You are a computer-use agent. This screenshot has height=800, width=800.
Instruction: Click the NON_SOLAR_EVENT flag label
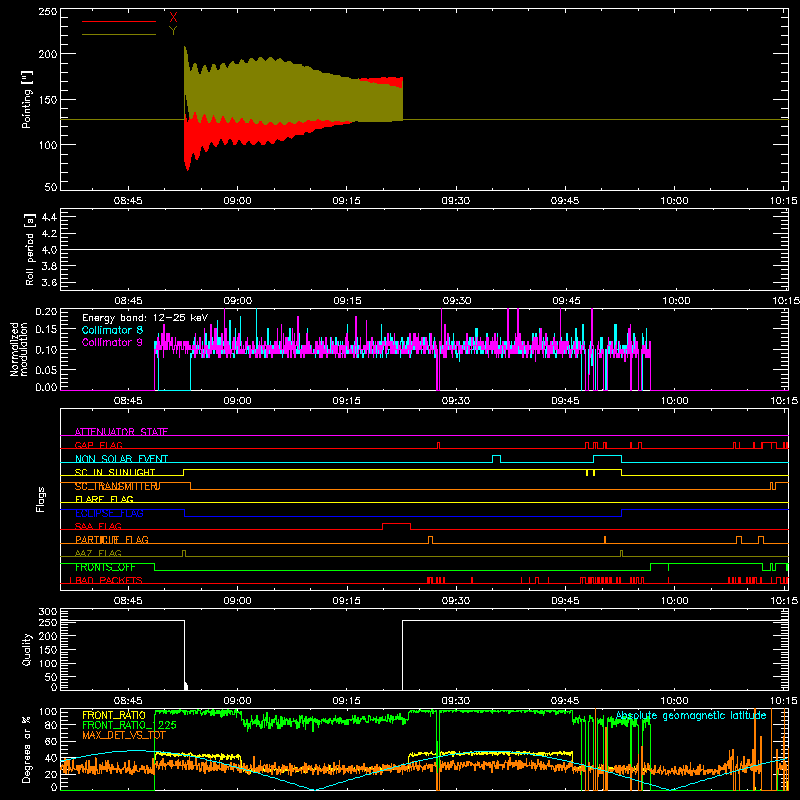[x=121, y=459]
